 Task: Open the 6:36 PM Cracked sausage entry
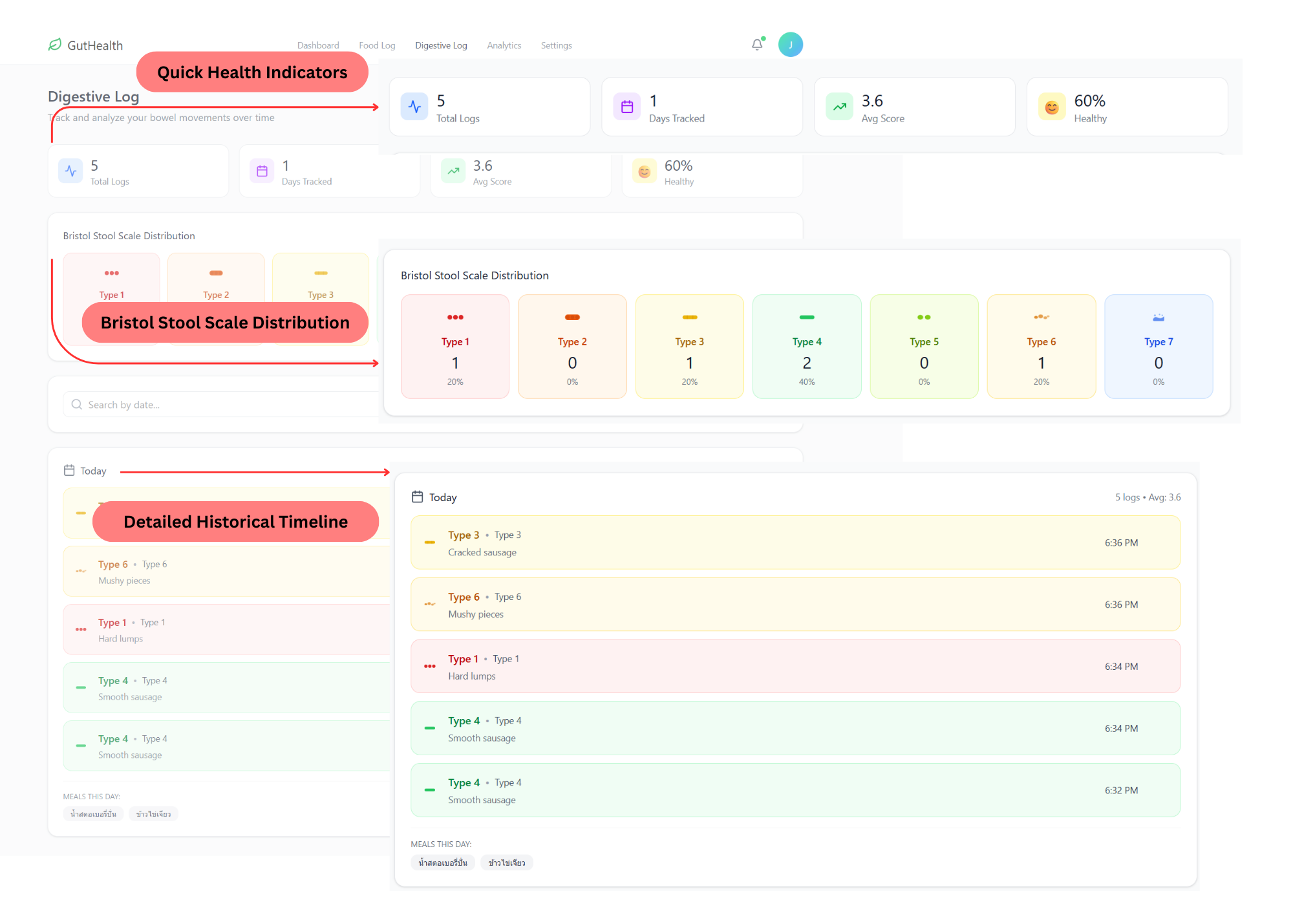(795, 543)
